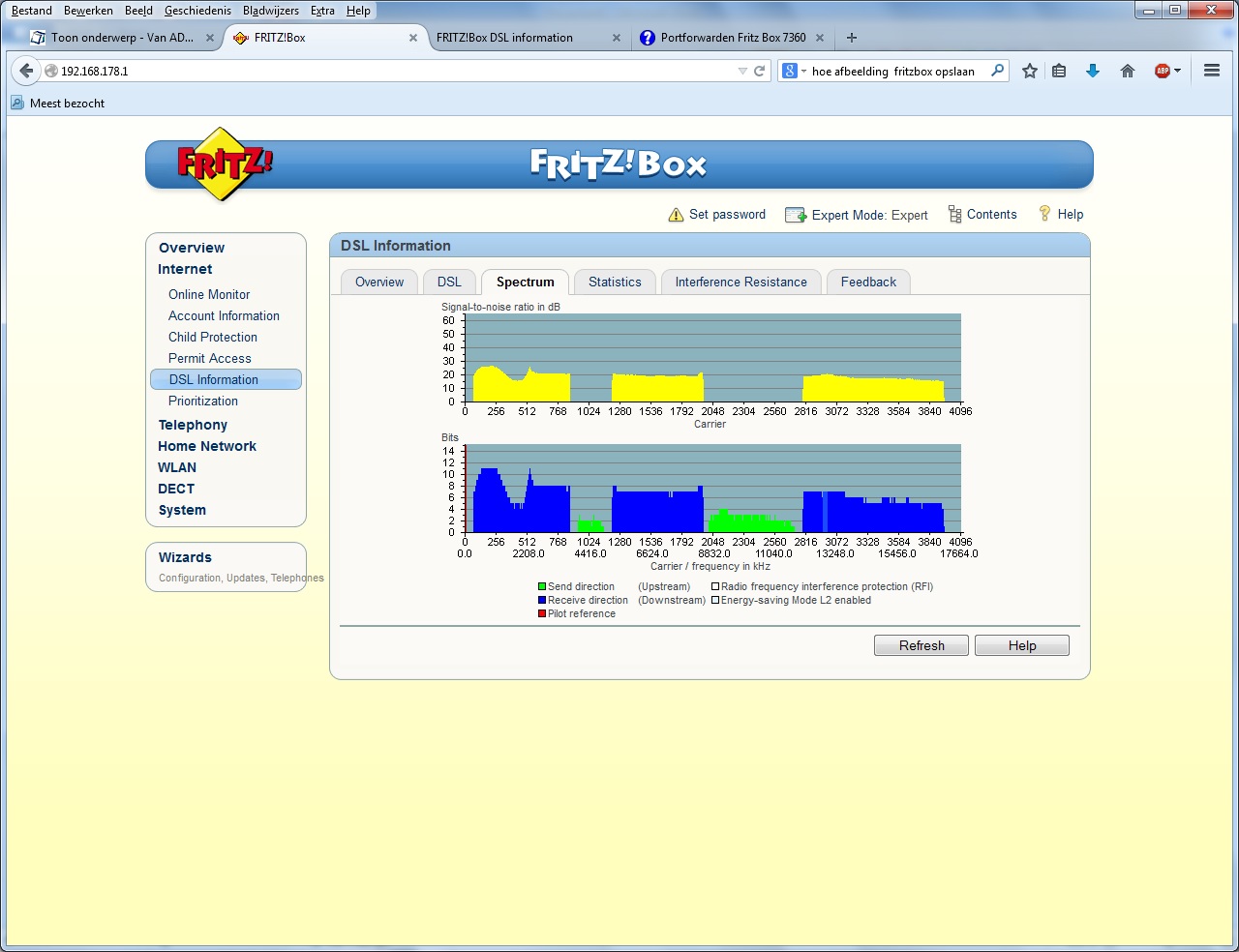Click the Expert Mode window icon
Viewport: 1239px width, 952px height.
pos(796,215)
